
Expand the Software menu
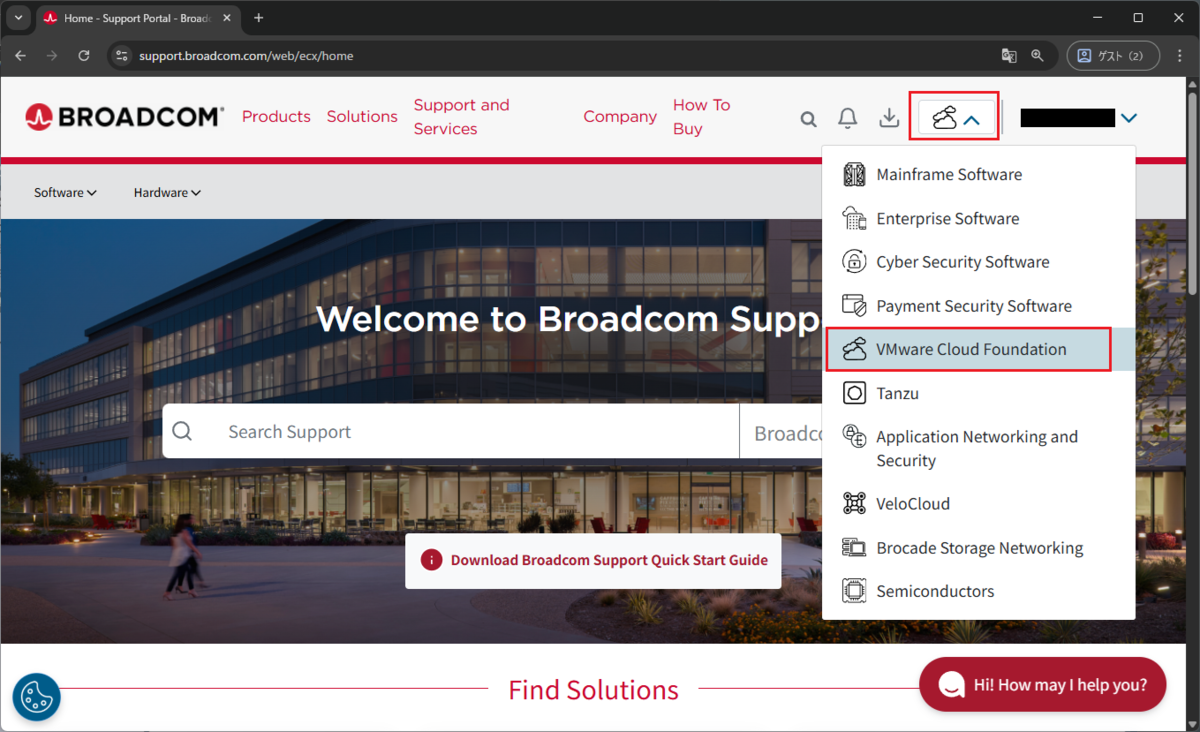[x=65, y=193]
